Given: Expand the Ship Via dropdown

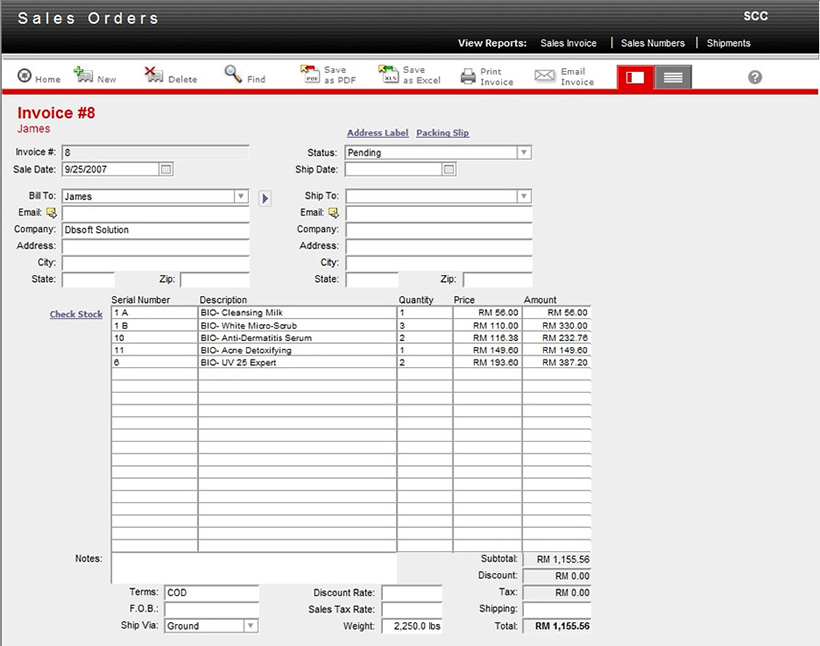Looking at the screenshot, I should pyautogui.click(x=250, y=626).
